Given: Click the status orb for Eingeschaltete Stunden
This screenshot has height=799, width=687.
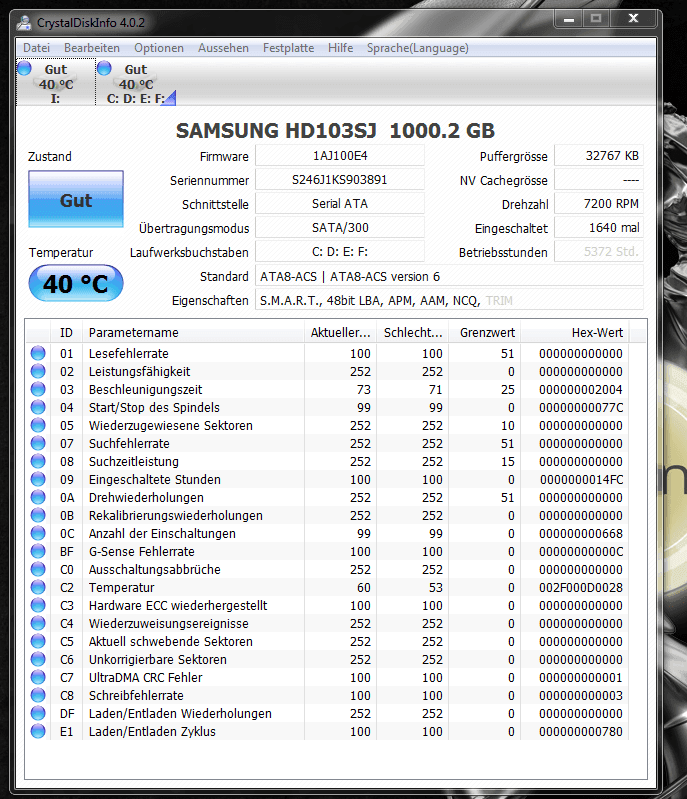Looking at the screenshot, I should [38, 479].
